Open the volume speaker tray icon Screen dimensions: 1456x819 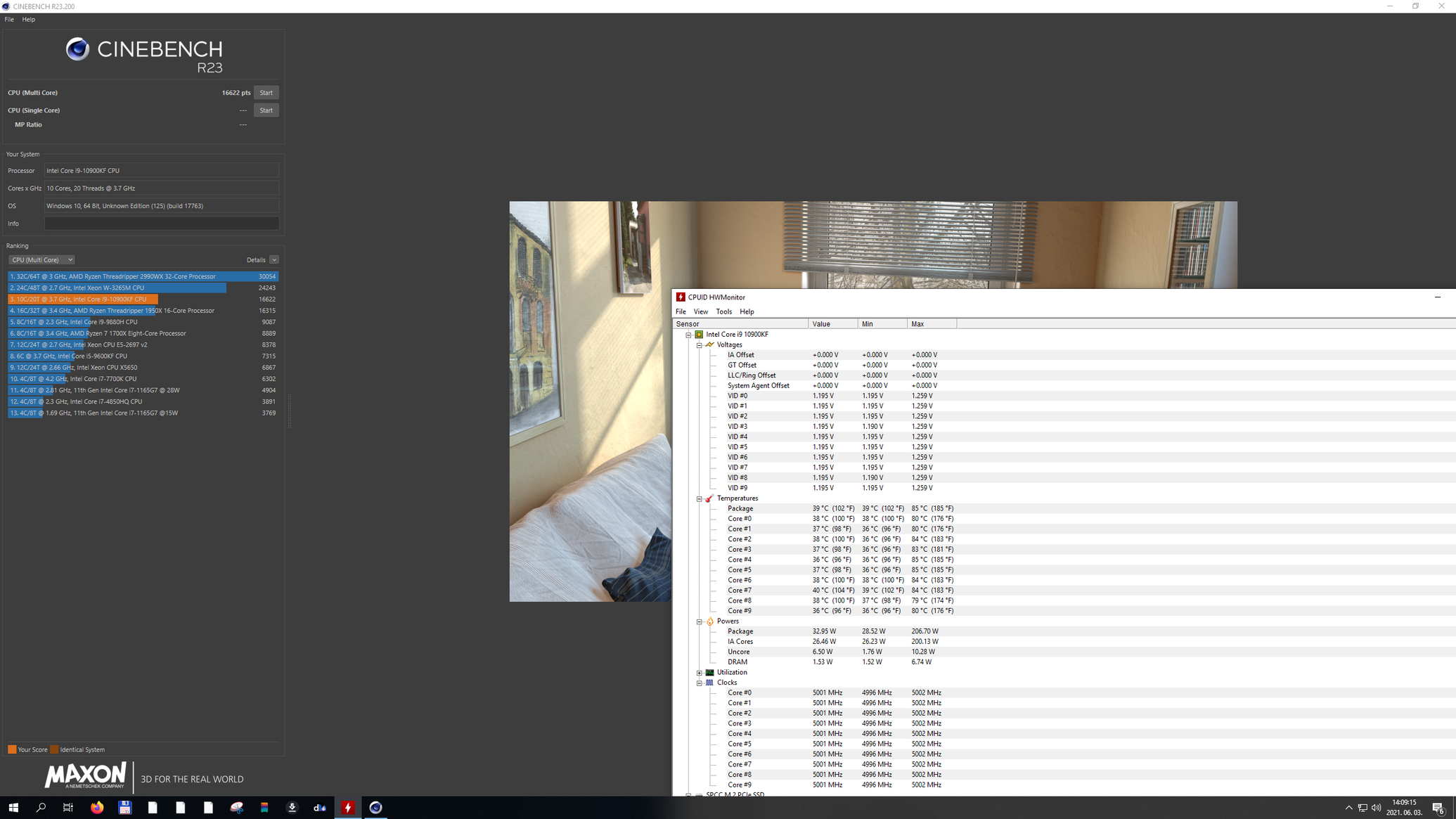point(1377,808)
